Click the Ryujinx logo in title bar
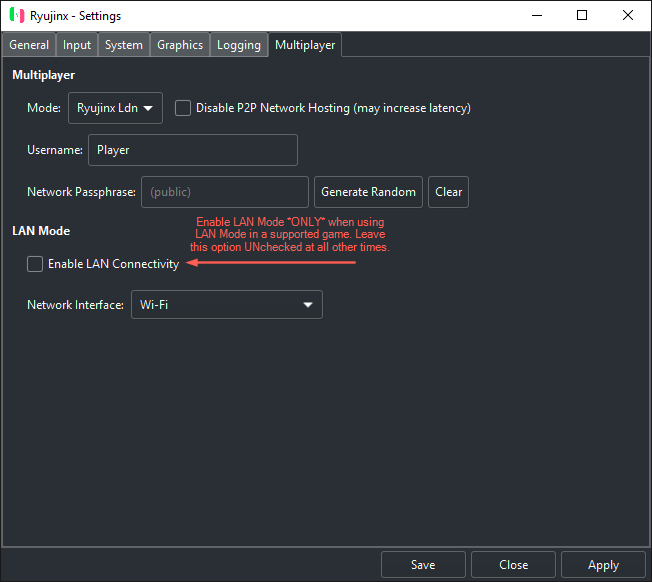The width and height of the screenshot is (652, 582). [x=17, y=15]
